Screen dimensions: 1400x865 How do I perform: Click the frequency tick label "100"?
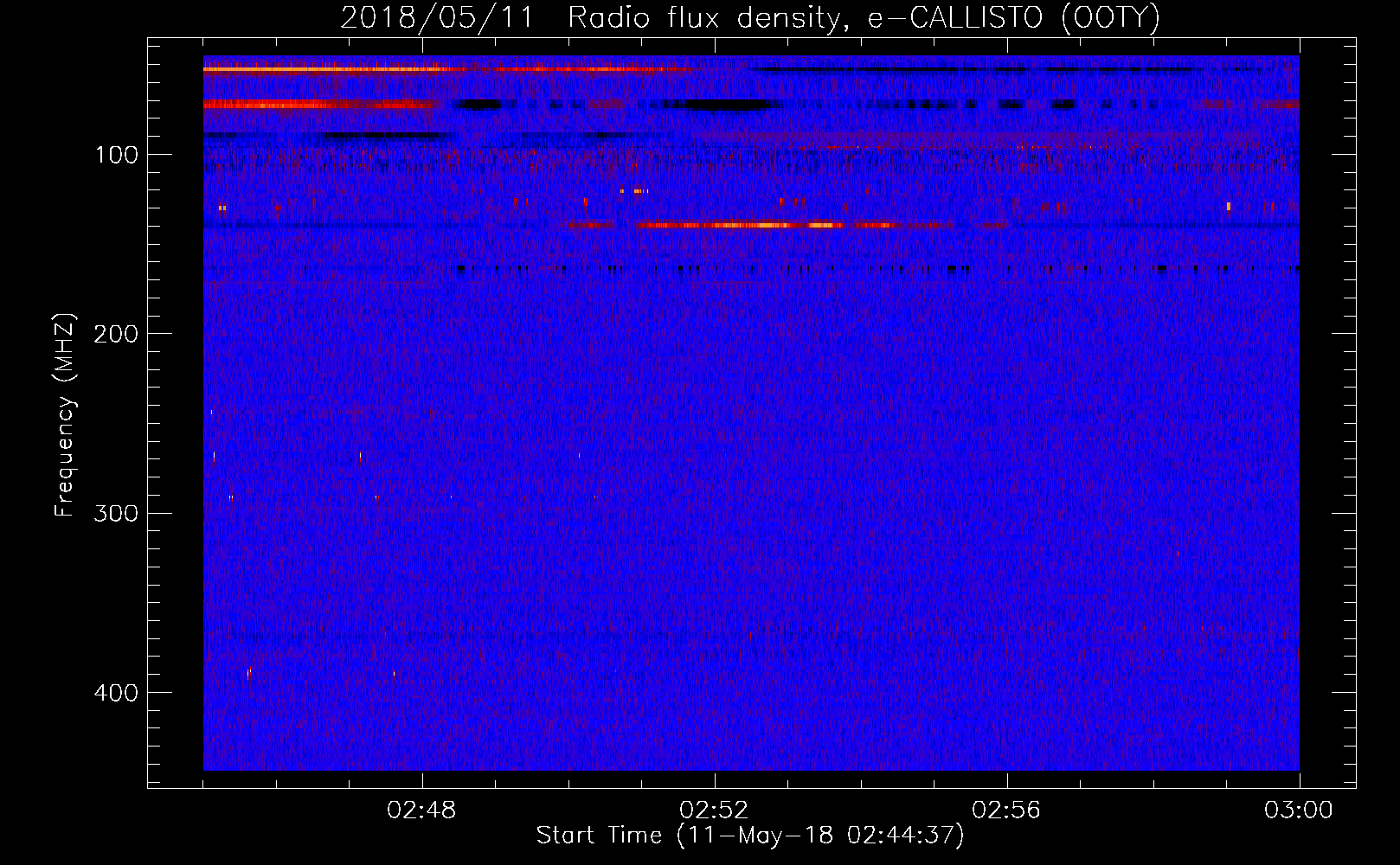click(x=116, y=156)
